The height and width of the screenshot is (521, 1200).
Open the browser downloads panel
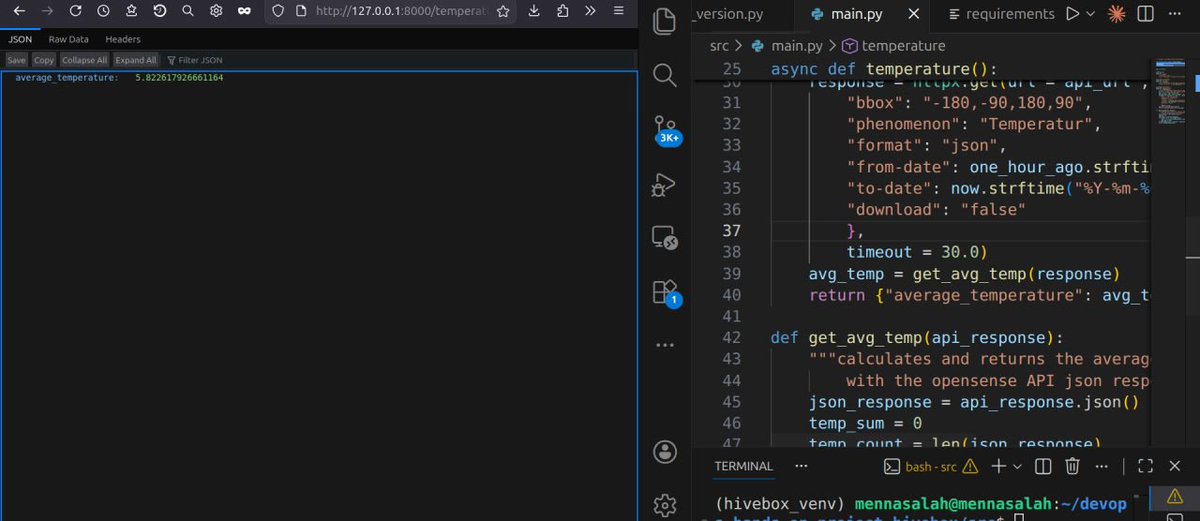click(x=534, y=12)
